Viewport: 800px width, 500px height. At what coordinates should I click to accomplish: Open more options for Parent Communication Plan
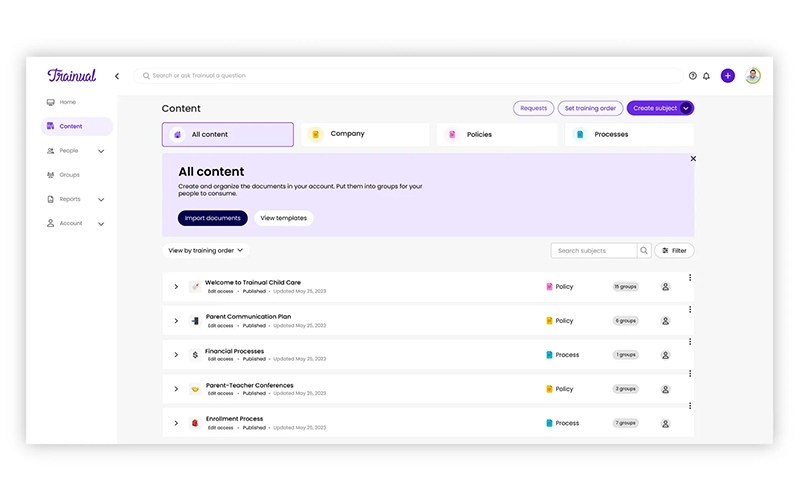click(690, 310)
